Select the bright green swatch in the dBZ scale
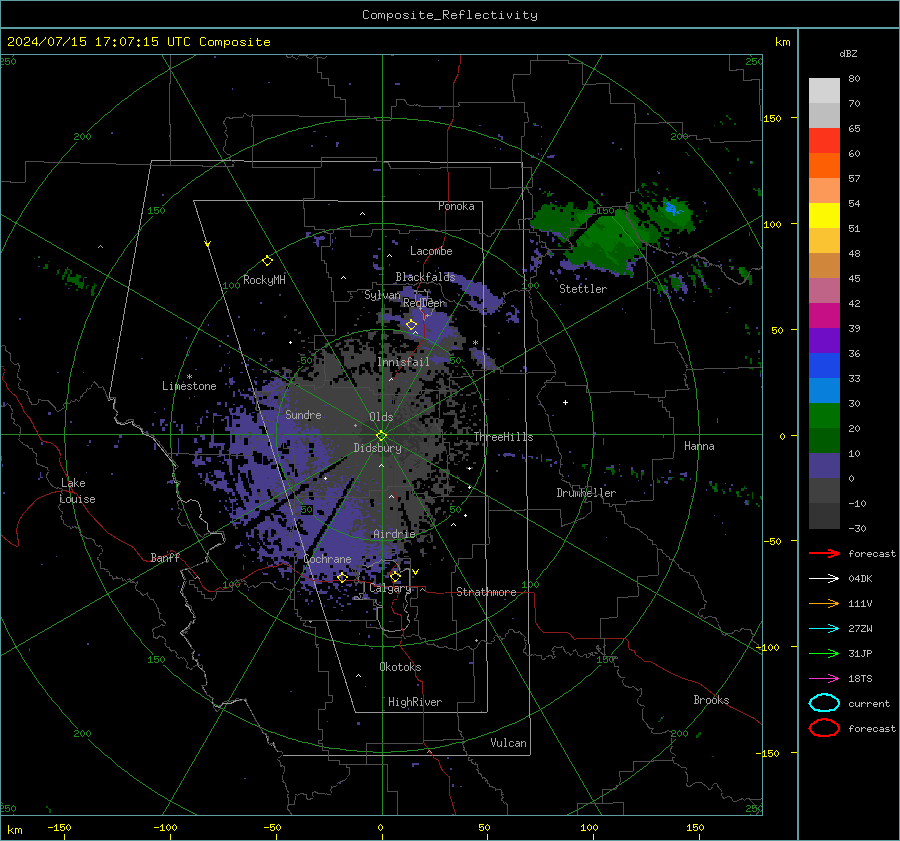 [824, 416]
